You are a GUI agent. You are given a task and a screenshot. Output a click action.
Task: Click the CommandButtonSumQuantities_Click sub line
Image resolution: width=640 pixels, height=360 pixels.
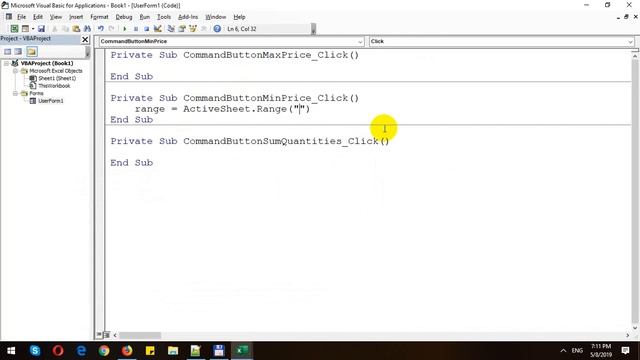click(x=249, y=141)
